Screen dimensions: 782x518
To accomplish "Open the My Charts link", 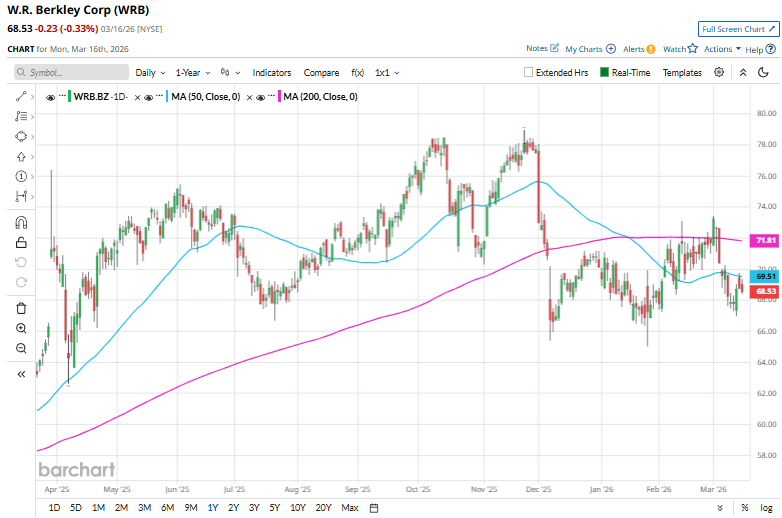I will (x=590, y=48).
